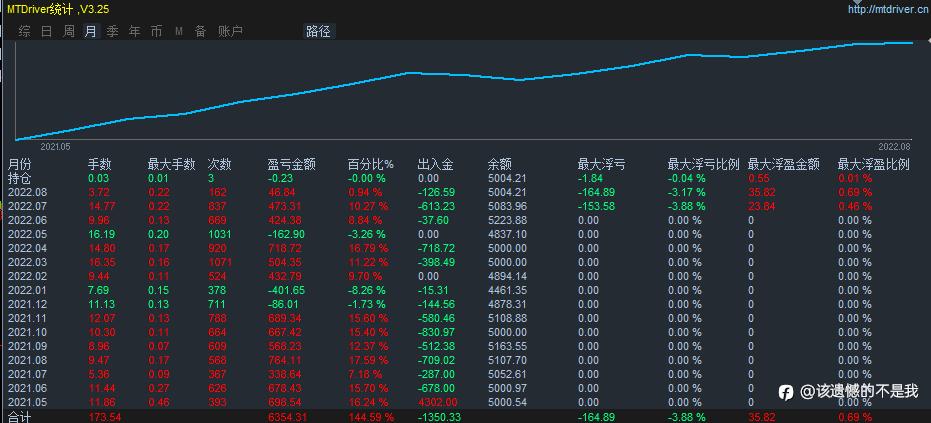Open the 年 yearly tab
931x423 pixels.
pyautogui.click(x=135, y=31)
